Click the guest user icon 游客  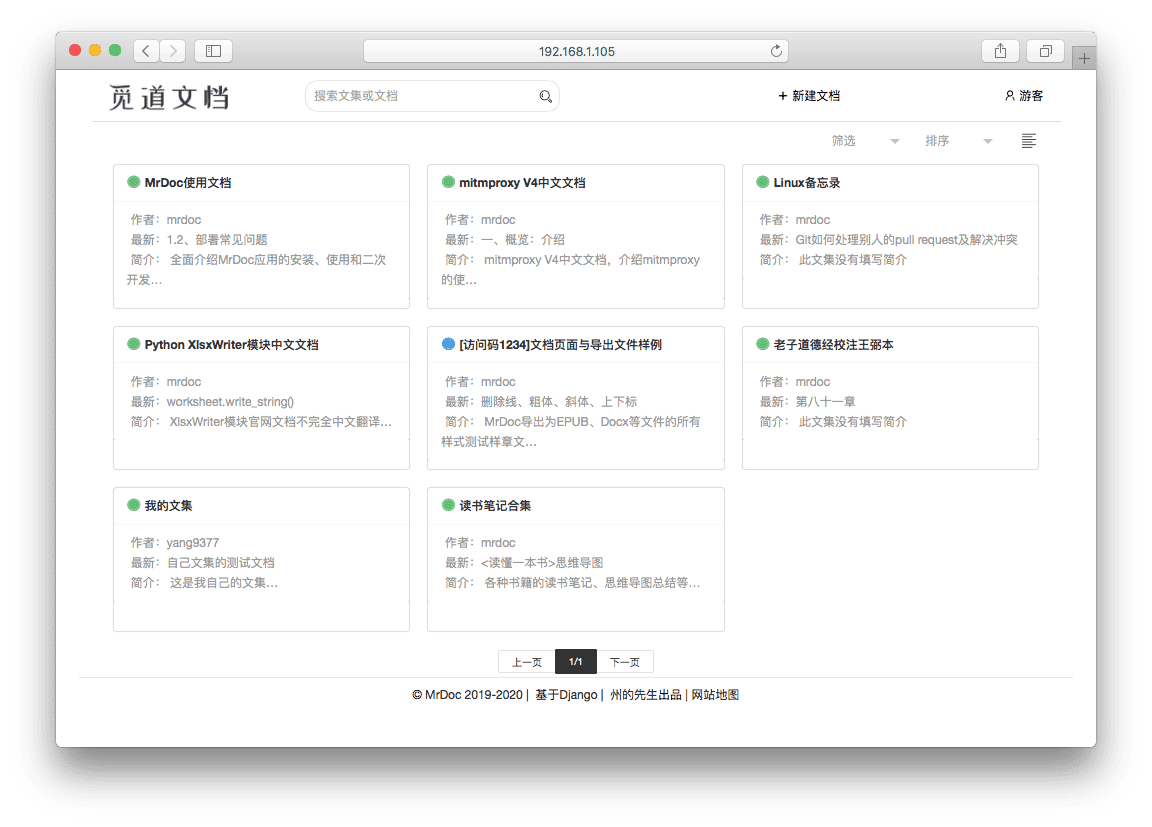point(1023,95)
